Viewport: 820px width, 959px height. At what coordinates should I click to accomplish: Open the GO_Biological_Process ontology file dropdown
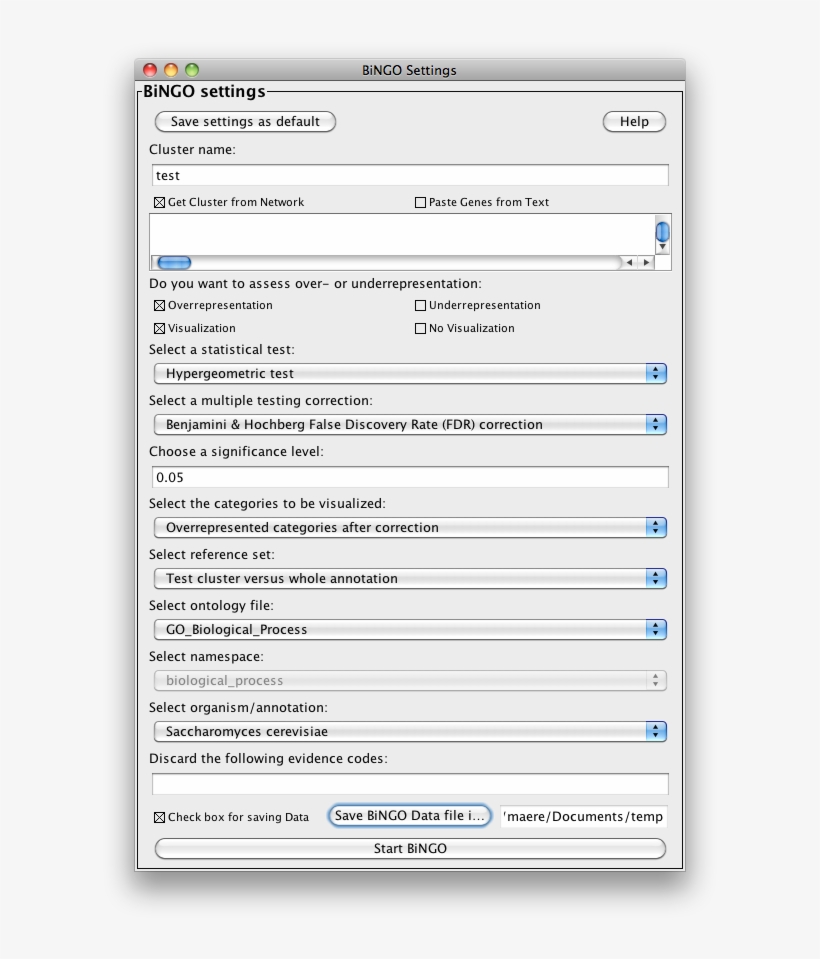click(410, 629)
